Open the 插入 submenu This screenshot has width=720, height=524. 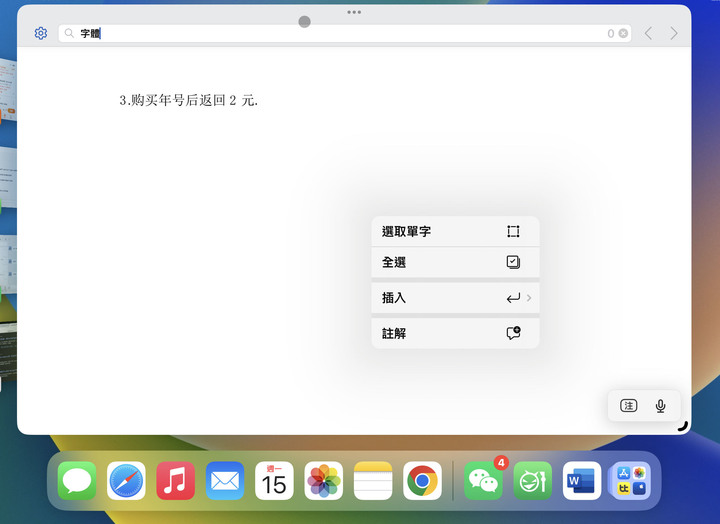(455, 298)
